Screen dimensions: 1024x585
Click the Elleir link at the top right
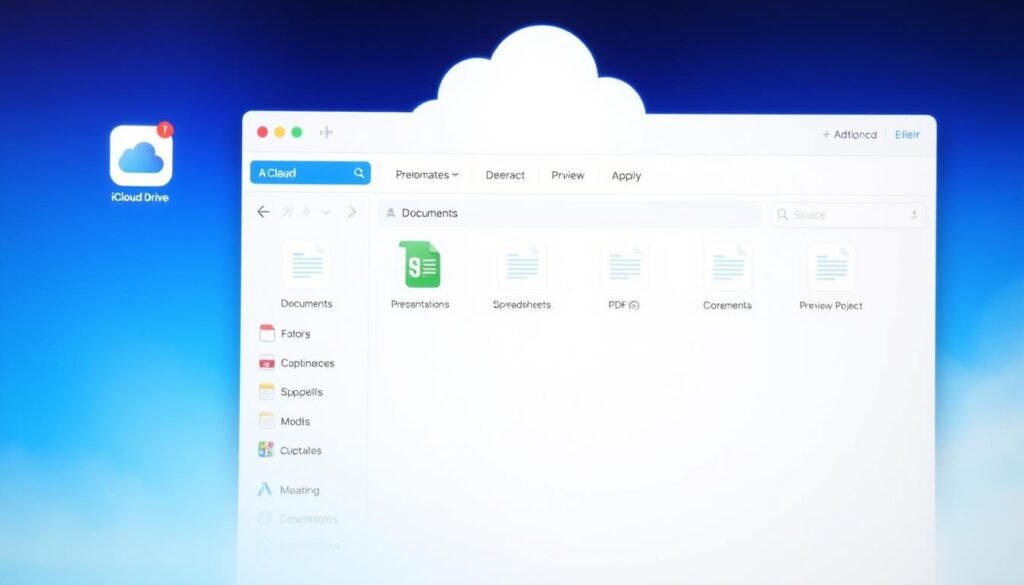906,134
